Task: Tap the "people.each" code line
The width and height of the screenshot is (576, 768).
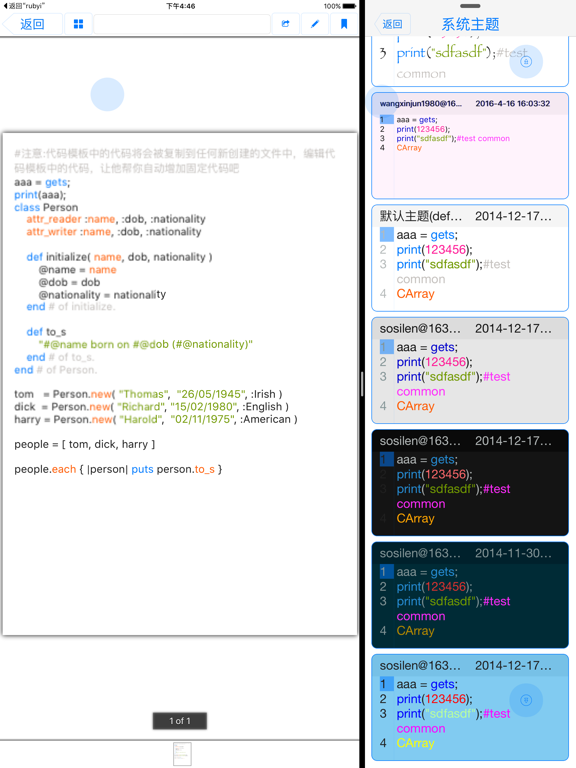Action: (x=118, y=469)
